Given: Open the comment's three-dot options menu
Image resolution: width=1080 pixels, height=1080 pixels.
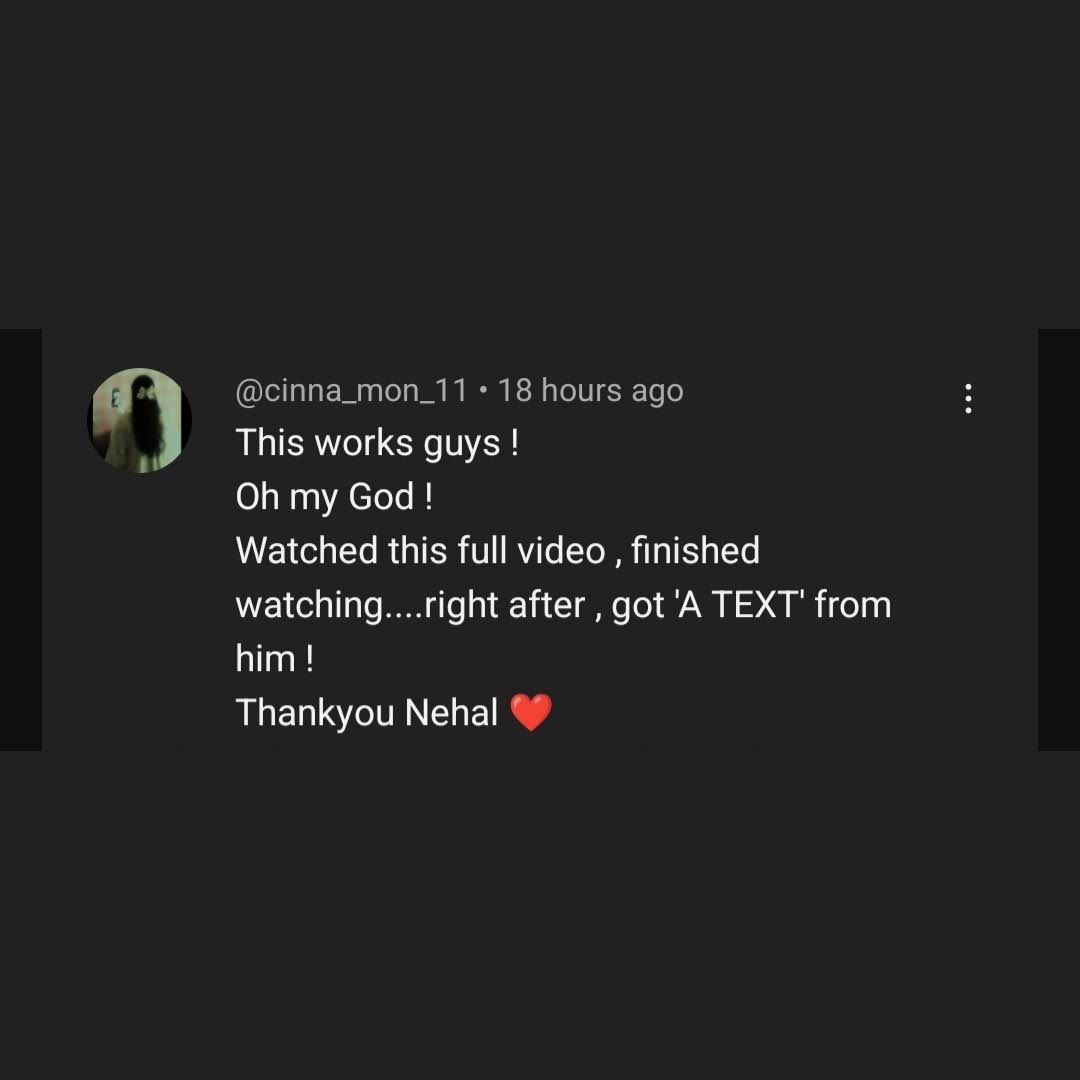Looking at the screenshot, I should [x=967, y=399].
